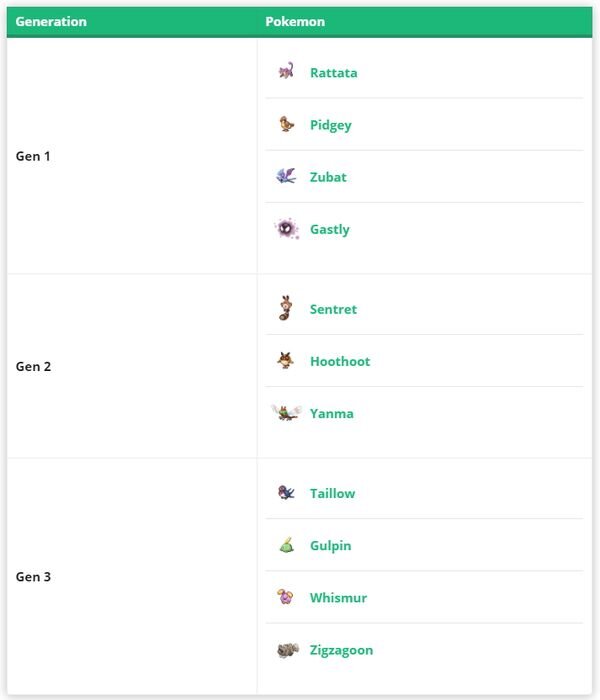
Task: Click the Sentret sprite icon
Action: point(286,309)
